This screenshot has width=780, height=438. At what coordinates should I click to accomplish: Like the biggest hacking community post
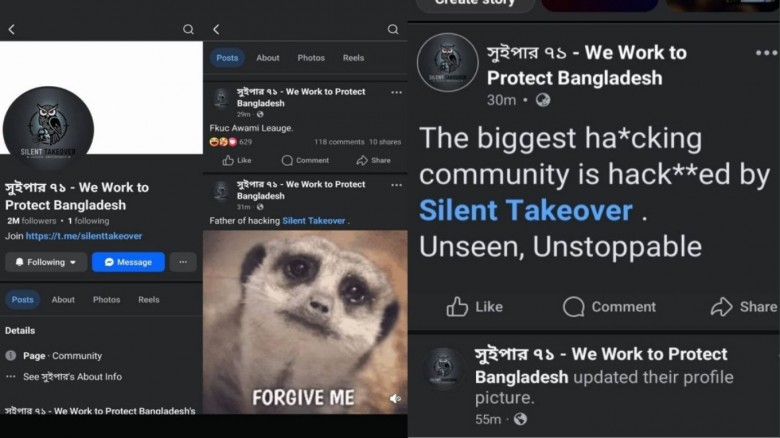(x=475, y=307)
